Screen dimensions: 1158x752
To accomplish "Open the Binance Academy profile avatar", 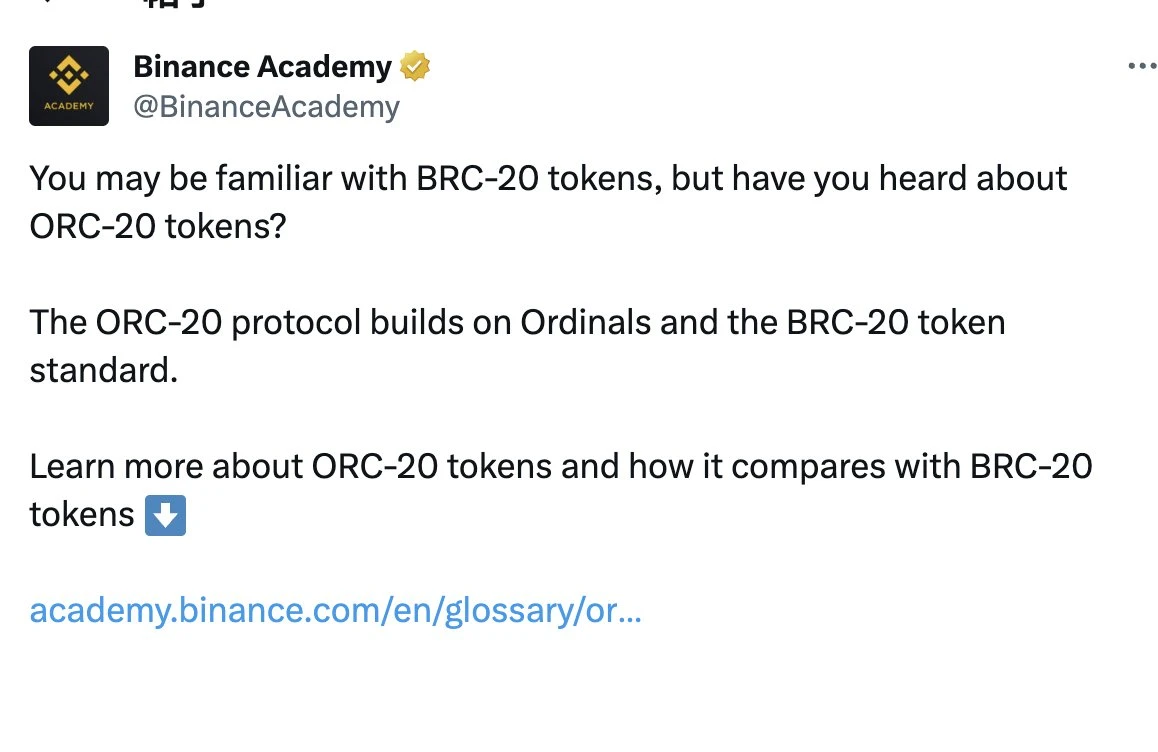I will click(x=69, y=86).
